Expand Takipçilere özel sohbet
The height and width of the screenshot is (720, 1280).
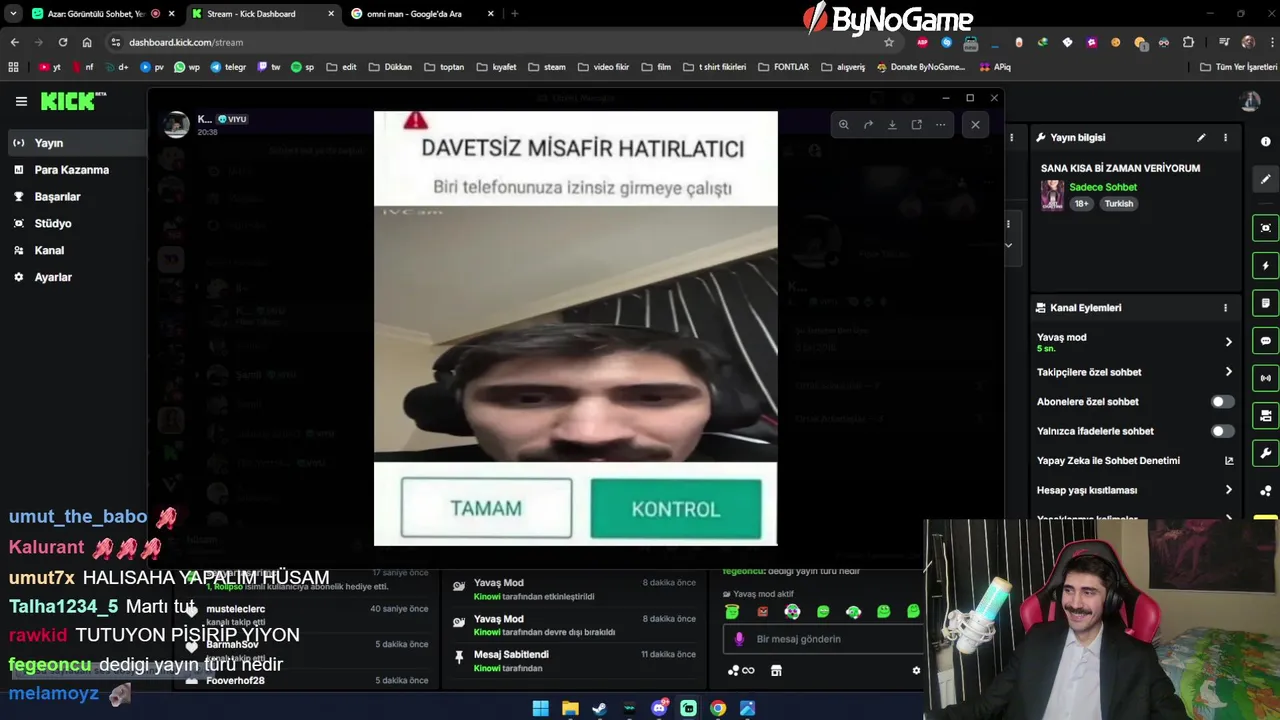[1135, 372]
